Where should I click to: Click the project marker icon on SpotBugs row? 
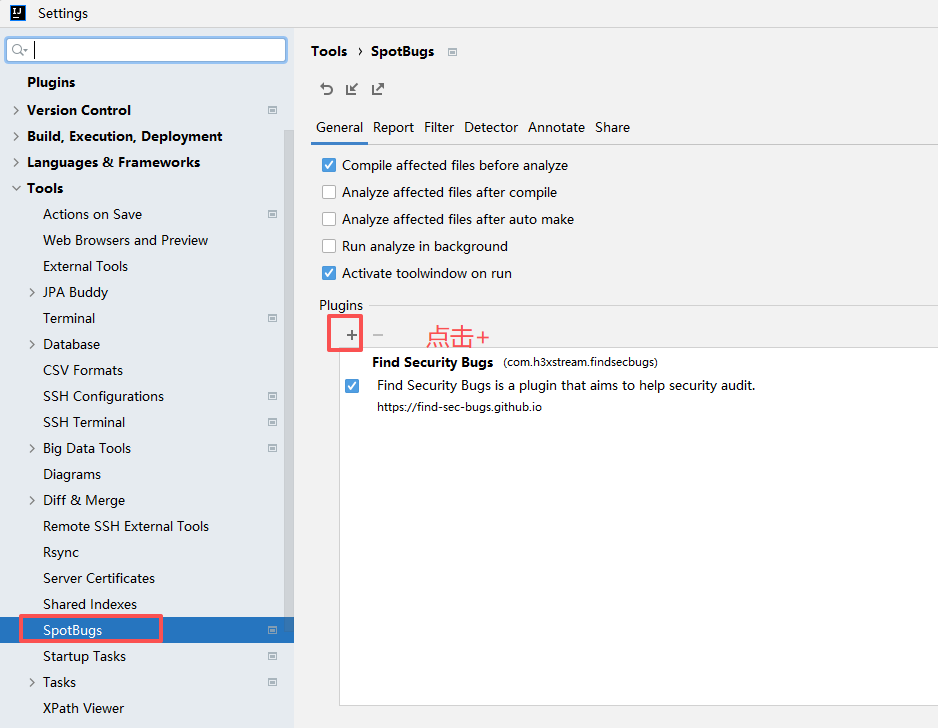click(x=272, y=630)
